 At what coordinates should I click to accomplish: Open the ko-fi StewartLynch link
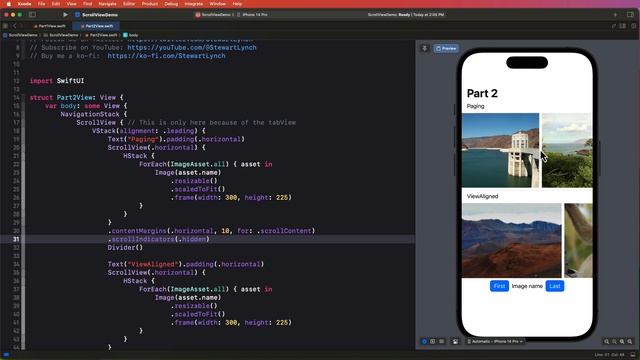[x=167, y=56]
